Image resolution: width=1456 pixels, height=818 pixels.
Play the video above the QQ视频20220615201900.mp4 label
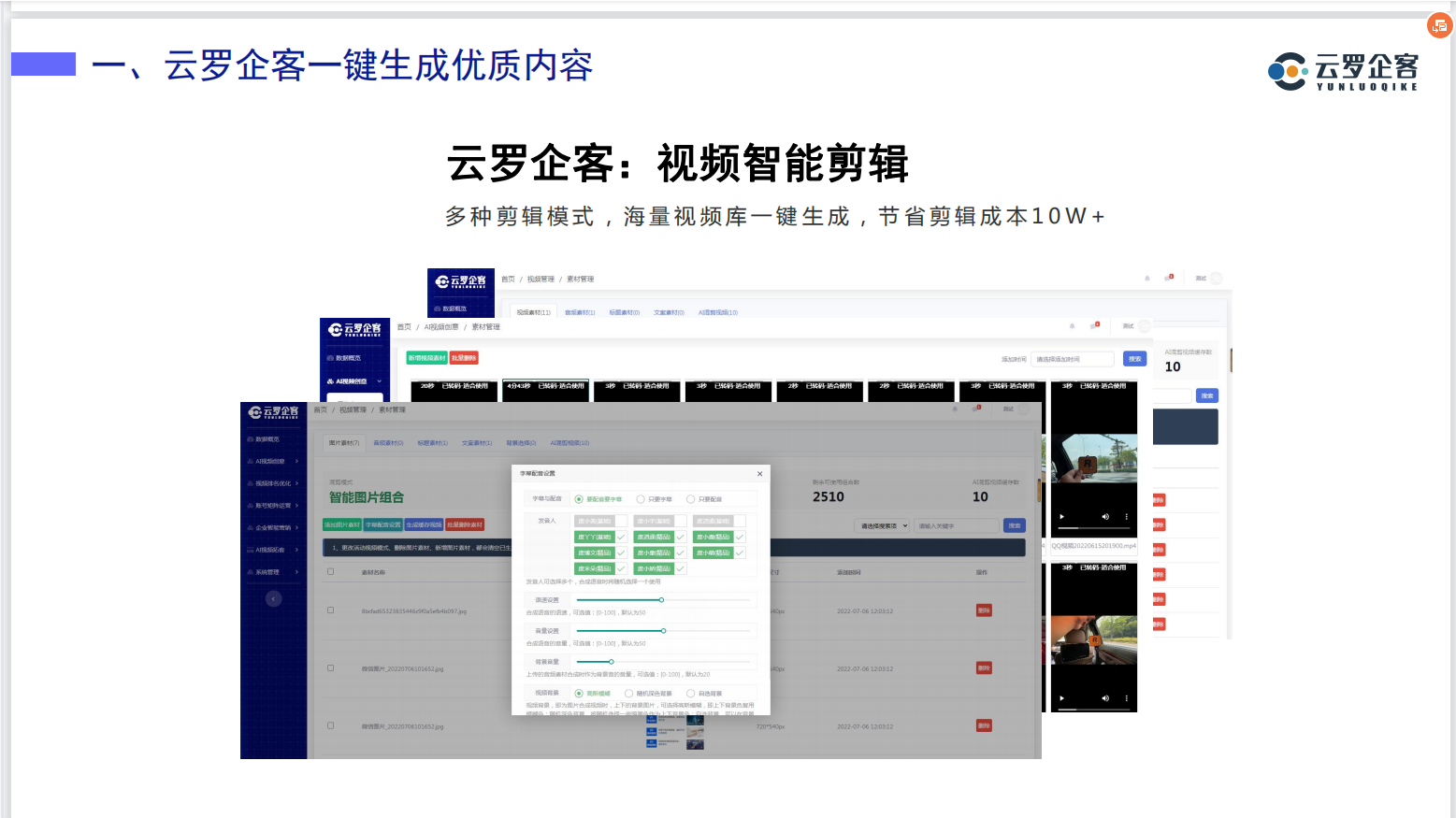(x=1061, y=517)
